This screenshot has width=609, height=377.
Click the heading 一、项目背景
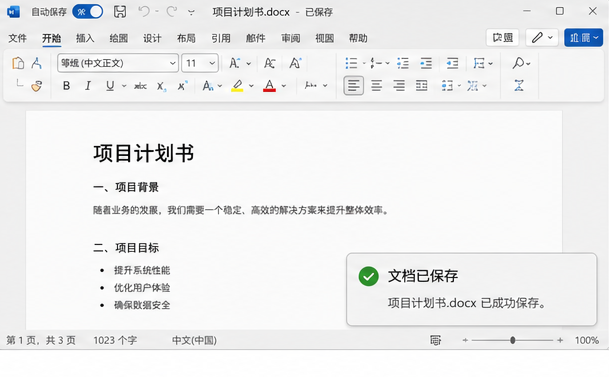(126, 187)
